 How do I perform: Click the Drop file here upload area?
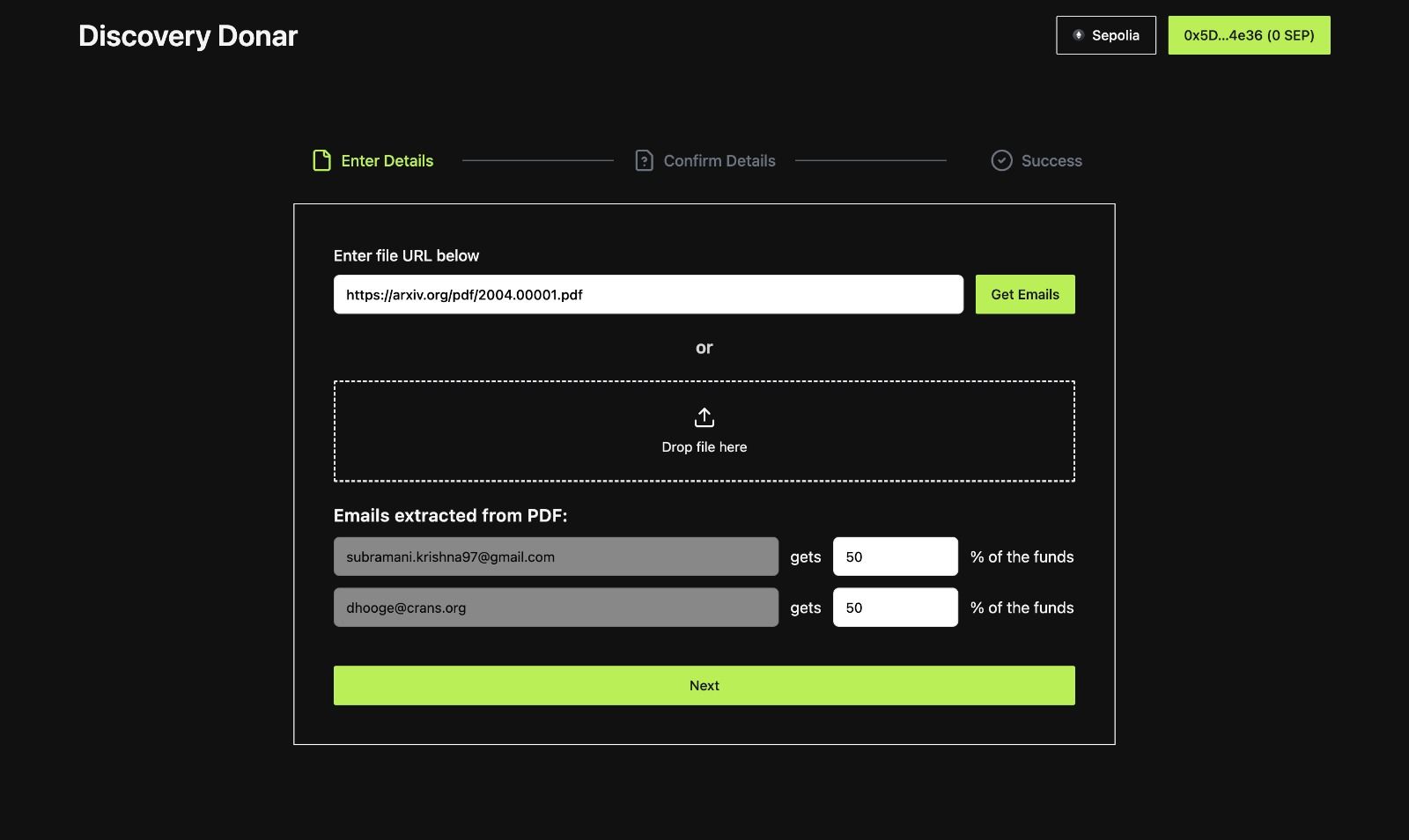coord(704,431)
